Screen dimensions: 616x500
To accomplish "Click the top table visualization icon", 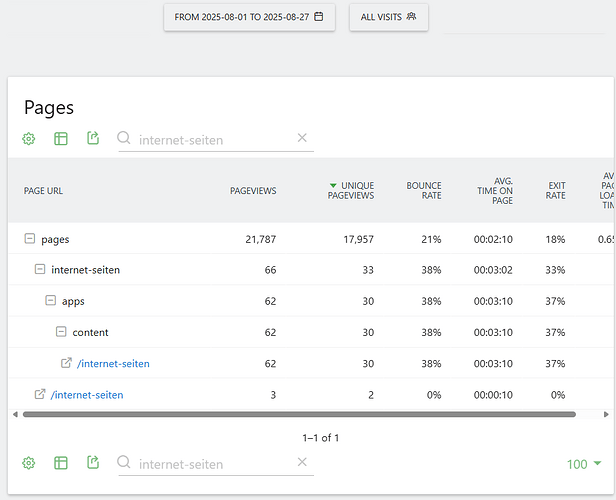I will point(61,139).
